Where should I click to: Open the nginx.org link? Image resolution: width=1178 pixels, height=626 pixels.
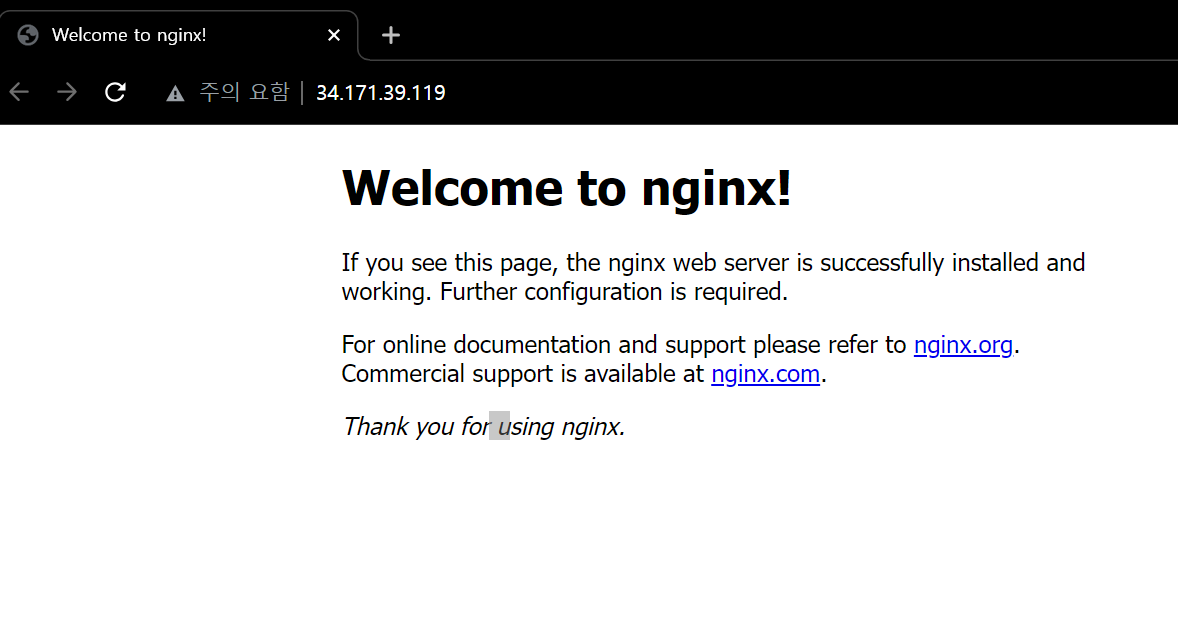pyautogui.click(x=963, y=345)
